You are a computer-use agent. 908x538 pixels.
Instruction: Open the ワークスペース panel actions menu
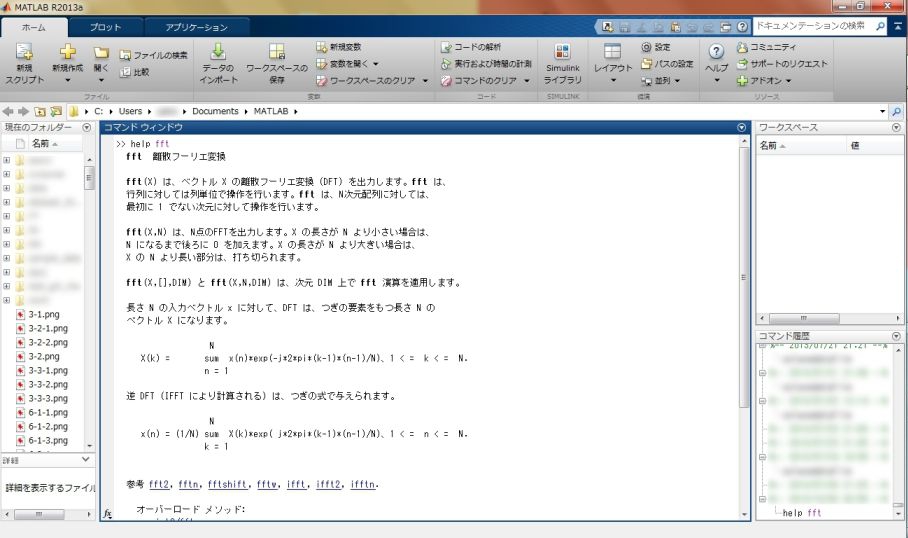click(x=896, y=127)
